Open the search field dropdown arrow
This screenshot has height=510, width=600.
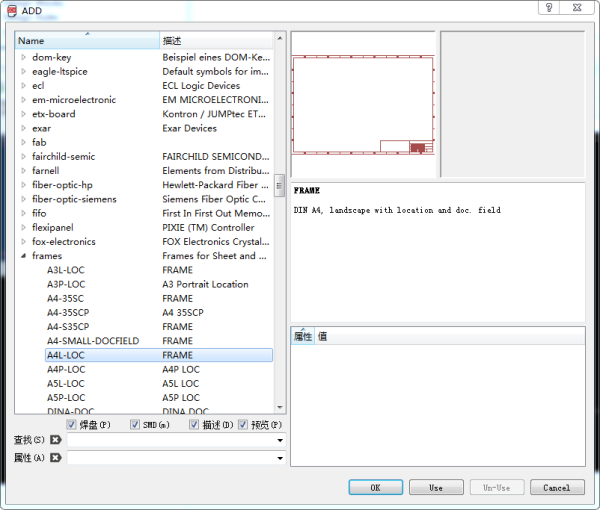pos(280,440)
